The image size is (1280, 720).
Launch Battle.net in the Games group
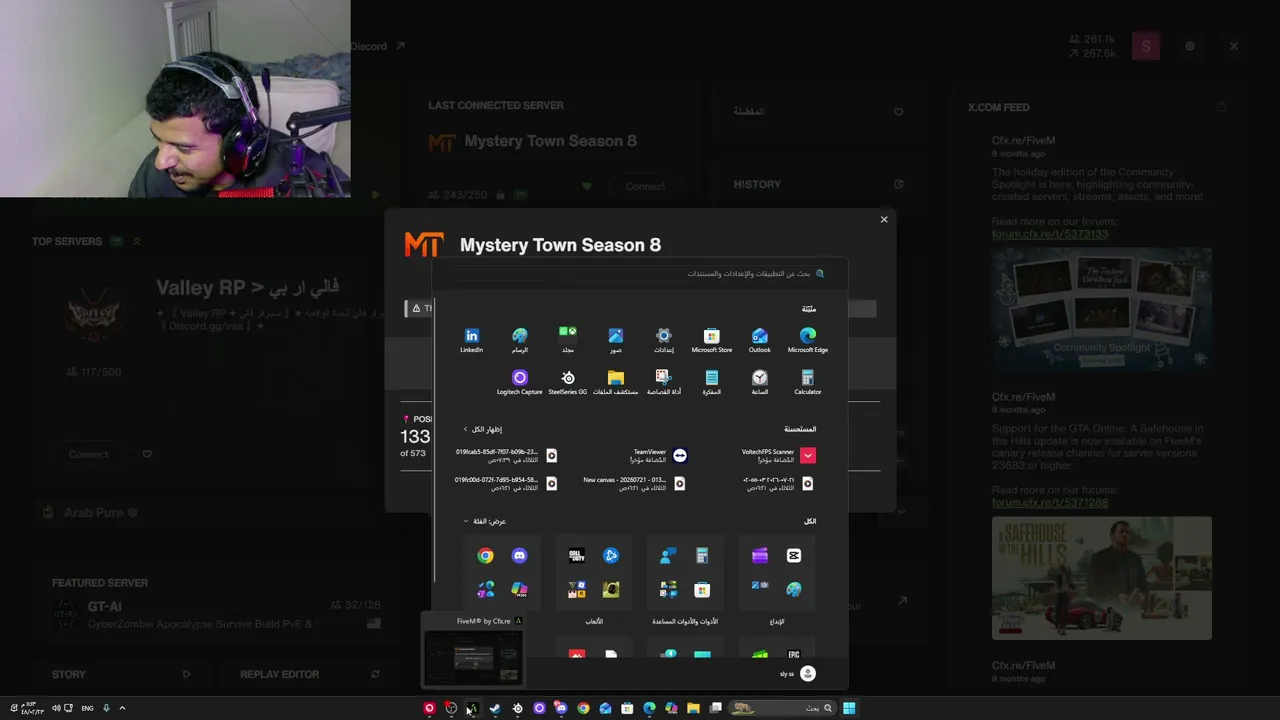pyautogui.click(x=611, y=556)
